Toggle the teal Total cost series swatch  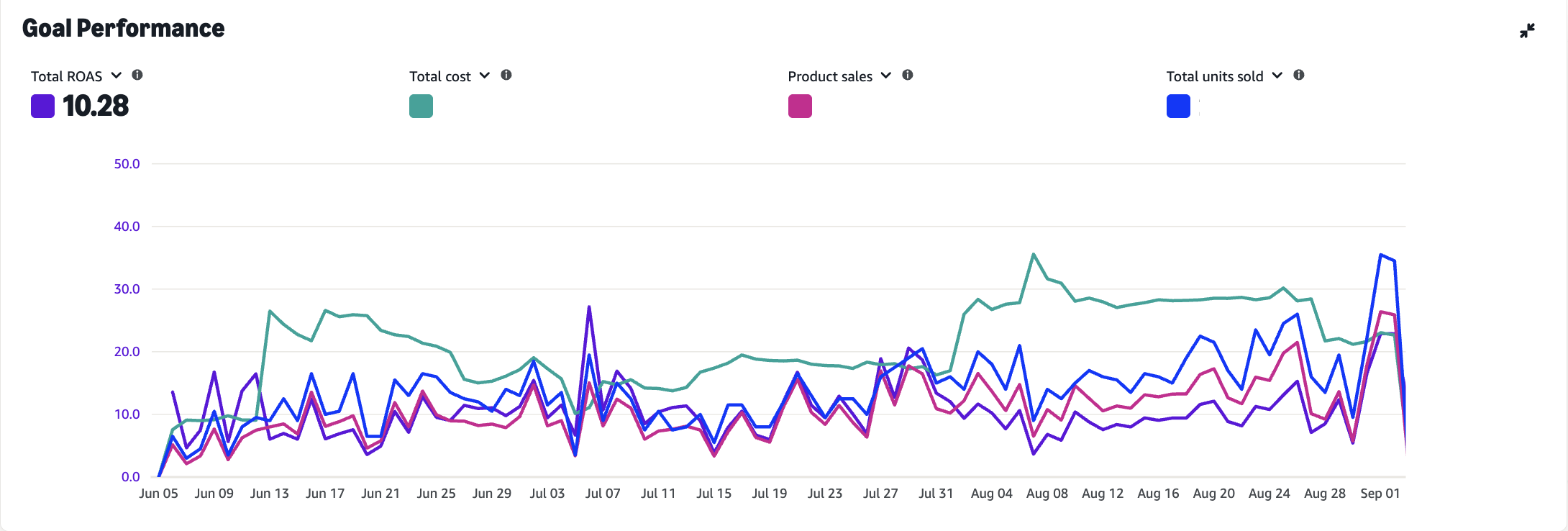[x=421, y=106]
